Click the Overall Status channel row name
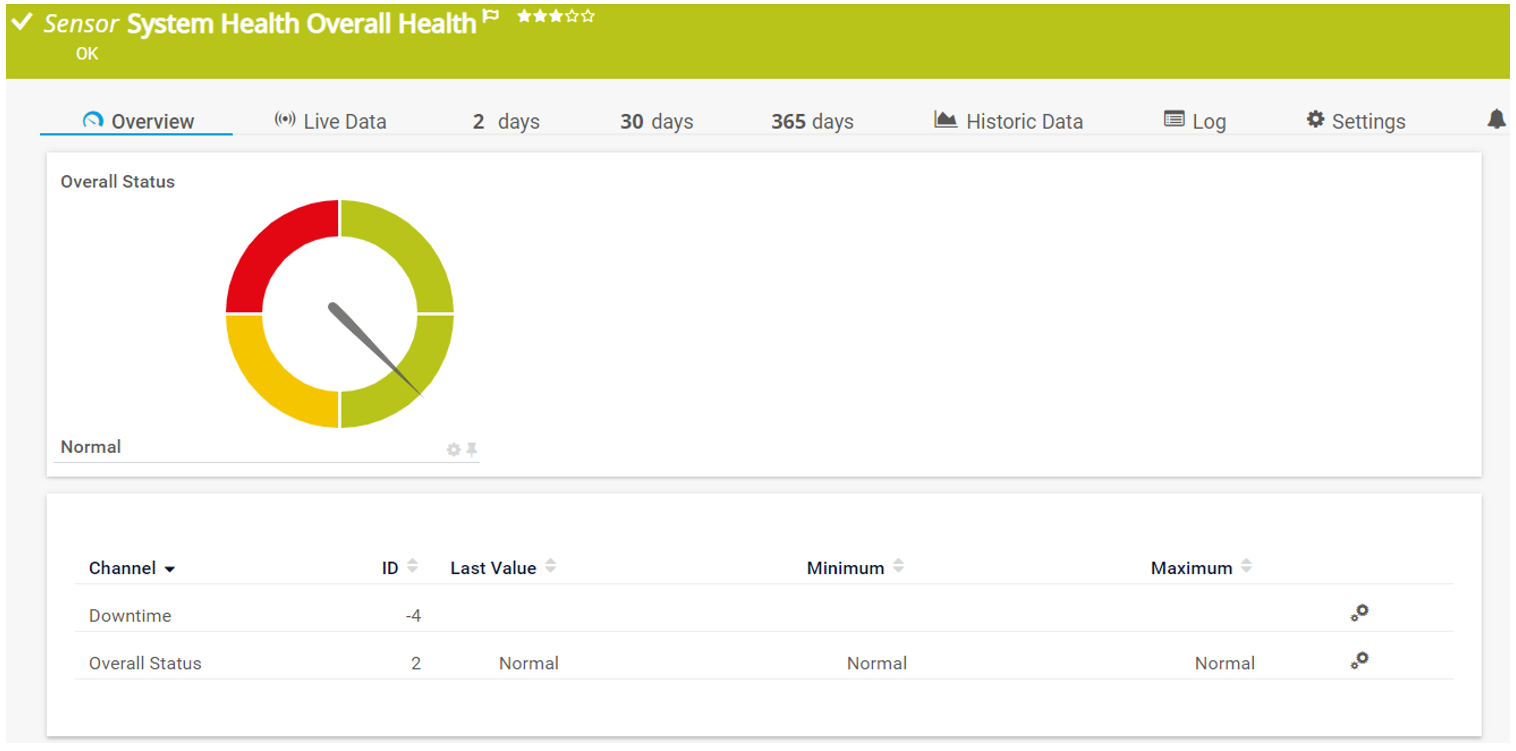The image size is (1516, 751). pos(145,663)
